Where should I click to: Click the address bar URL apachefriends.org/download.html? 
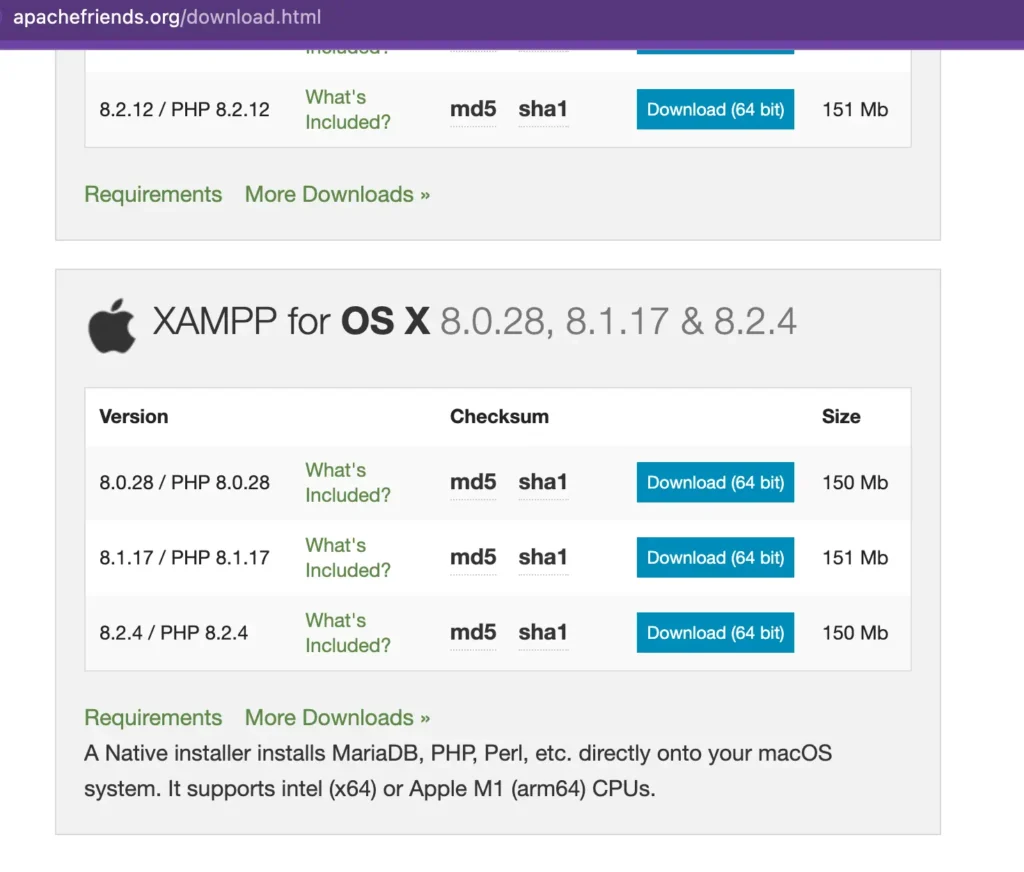click(167, 17)
